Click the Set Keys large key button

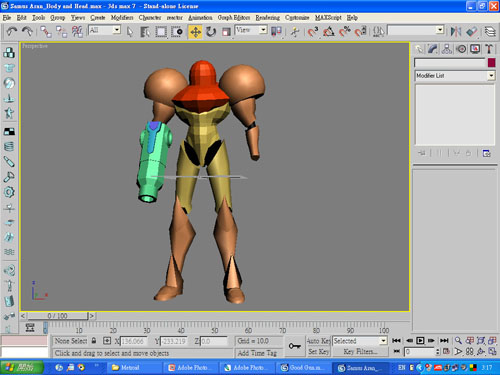pyautogui.click(x=295, y=346)
